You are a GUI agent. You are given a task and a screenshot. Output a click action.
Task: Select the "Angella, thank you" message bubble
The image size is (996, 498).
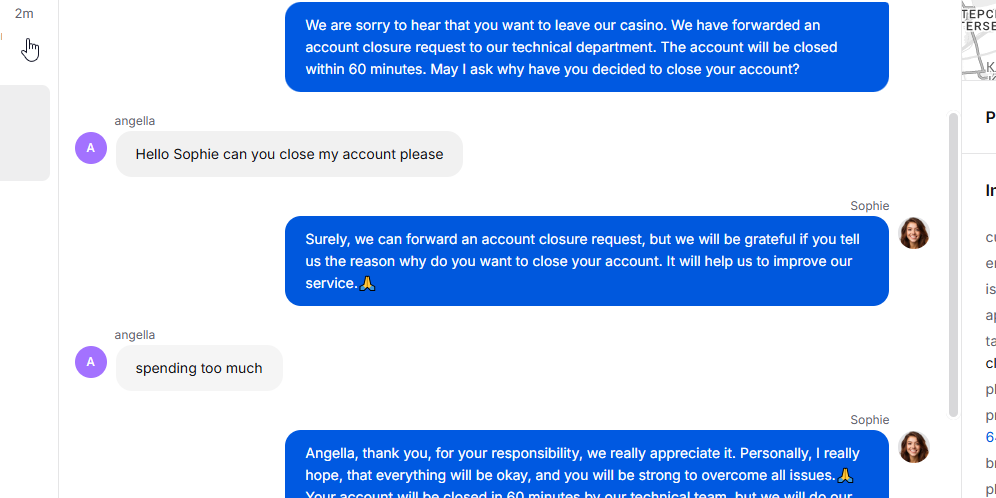pos(586,464)
